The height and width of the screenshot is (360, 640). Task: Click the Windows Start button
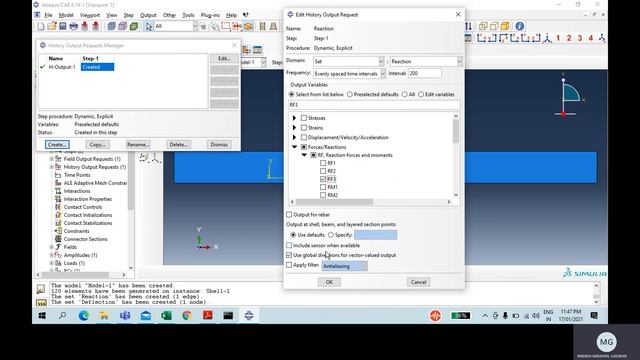click(42, 316)
